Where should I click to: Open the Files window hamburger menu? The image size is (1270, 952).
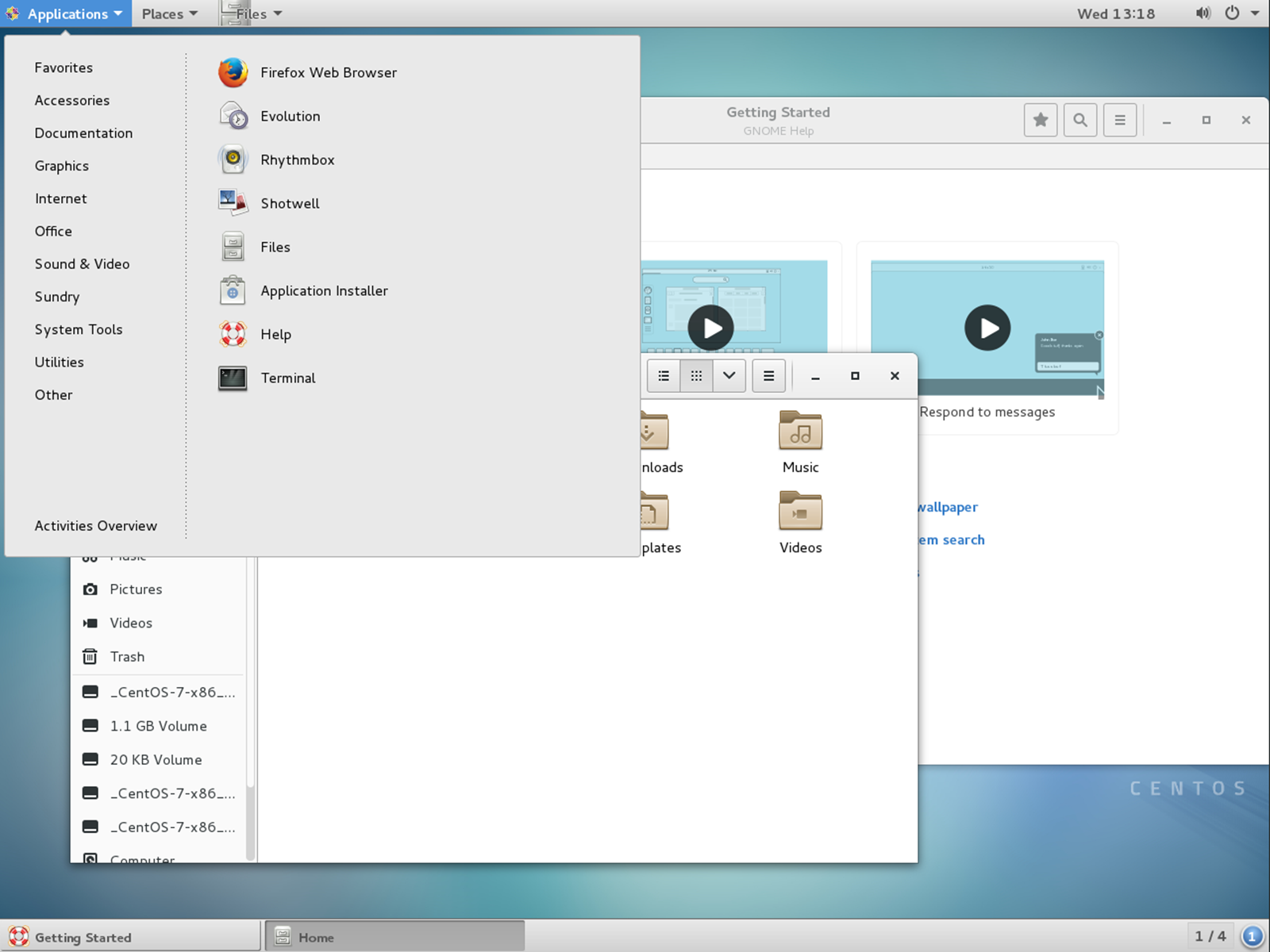(768, 376)
